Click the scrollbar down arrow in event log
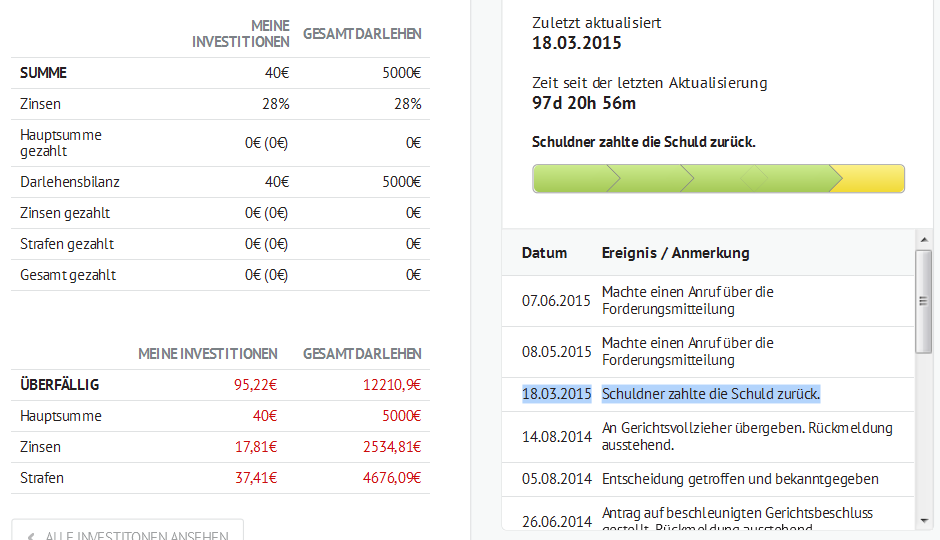 pos(923,521)
